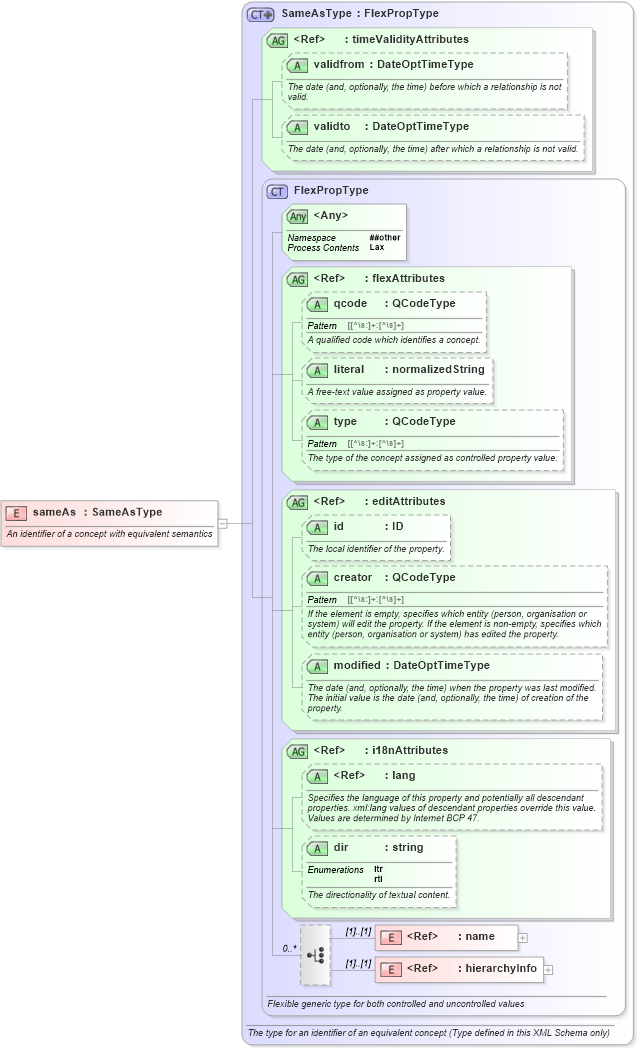Click the creator Pattern value
The width and height of the screenshot is (638, 1048).
pos(375,600)
